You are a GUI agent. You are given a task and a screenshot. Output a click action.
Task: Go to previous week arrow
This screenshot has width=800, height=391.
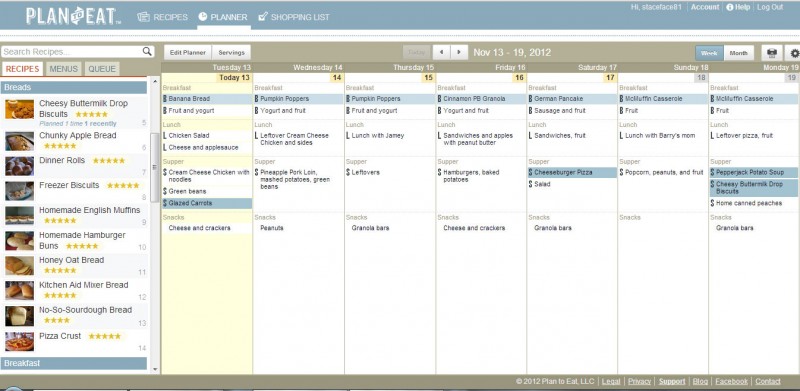coord(441,52)
